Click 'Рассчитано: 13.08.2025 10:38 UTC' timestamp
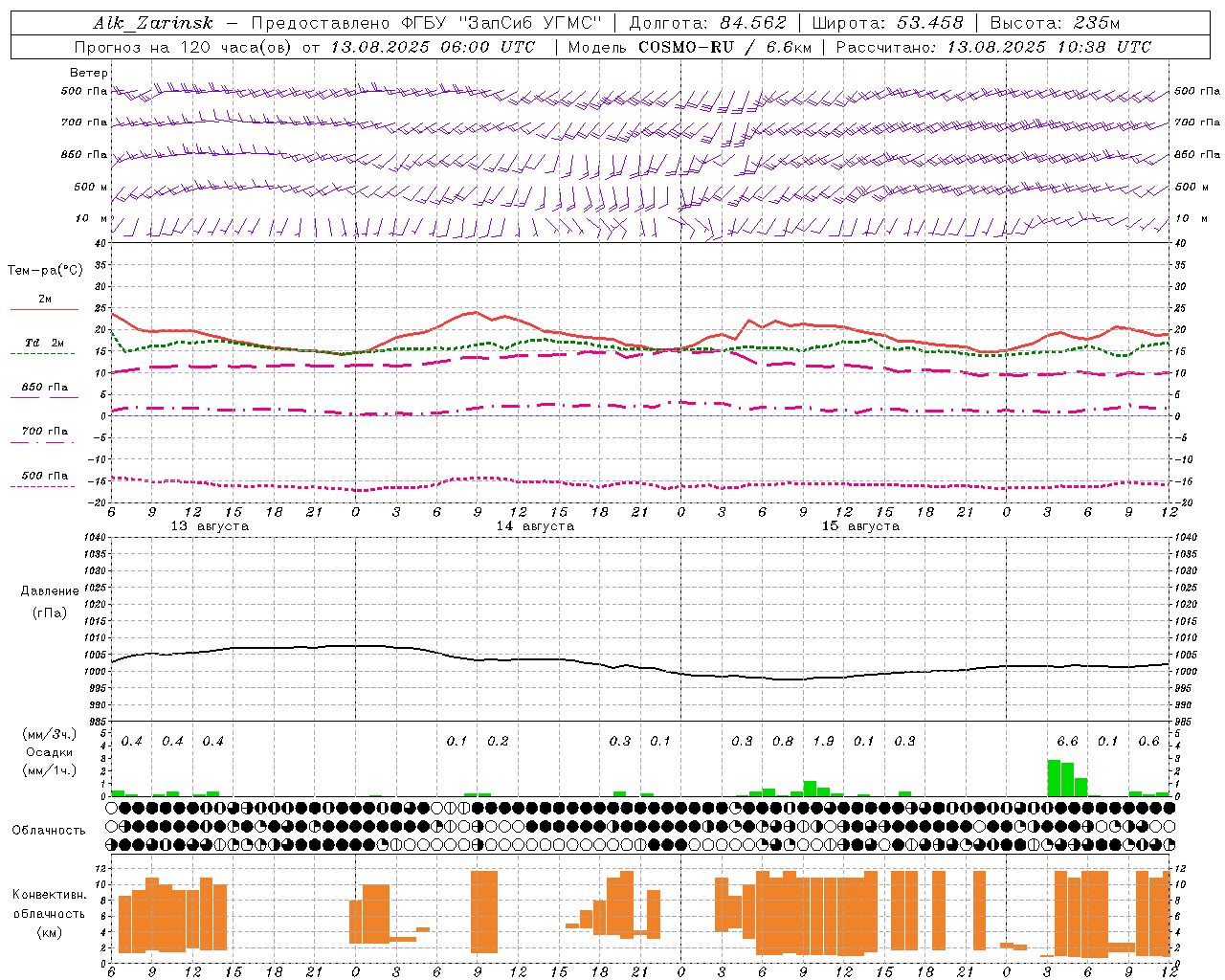This screenshot has height=980, width=1225. [993, 47]
